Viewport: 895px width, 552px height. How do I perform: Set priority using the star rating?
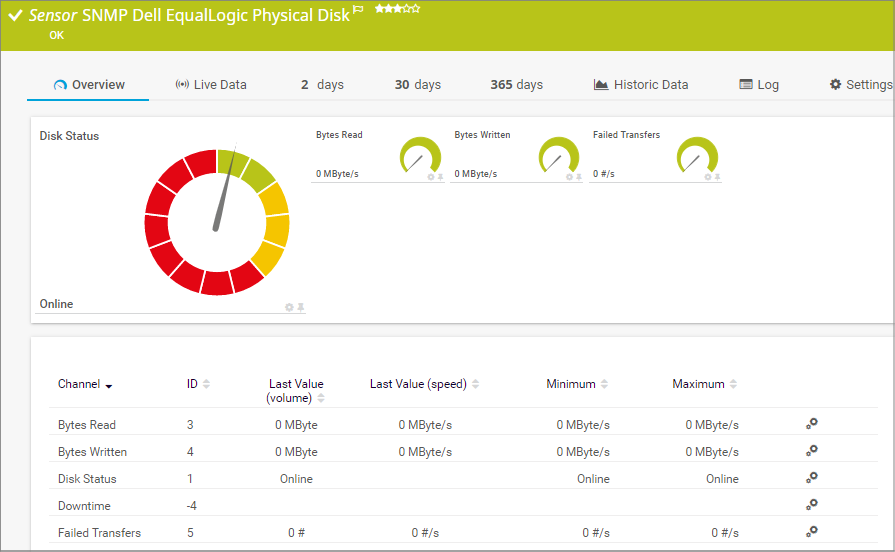[397, 9]
